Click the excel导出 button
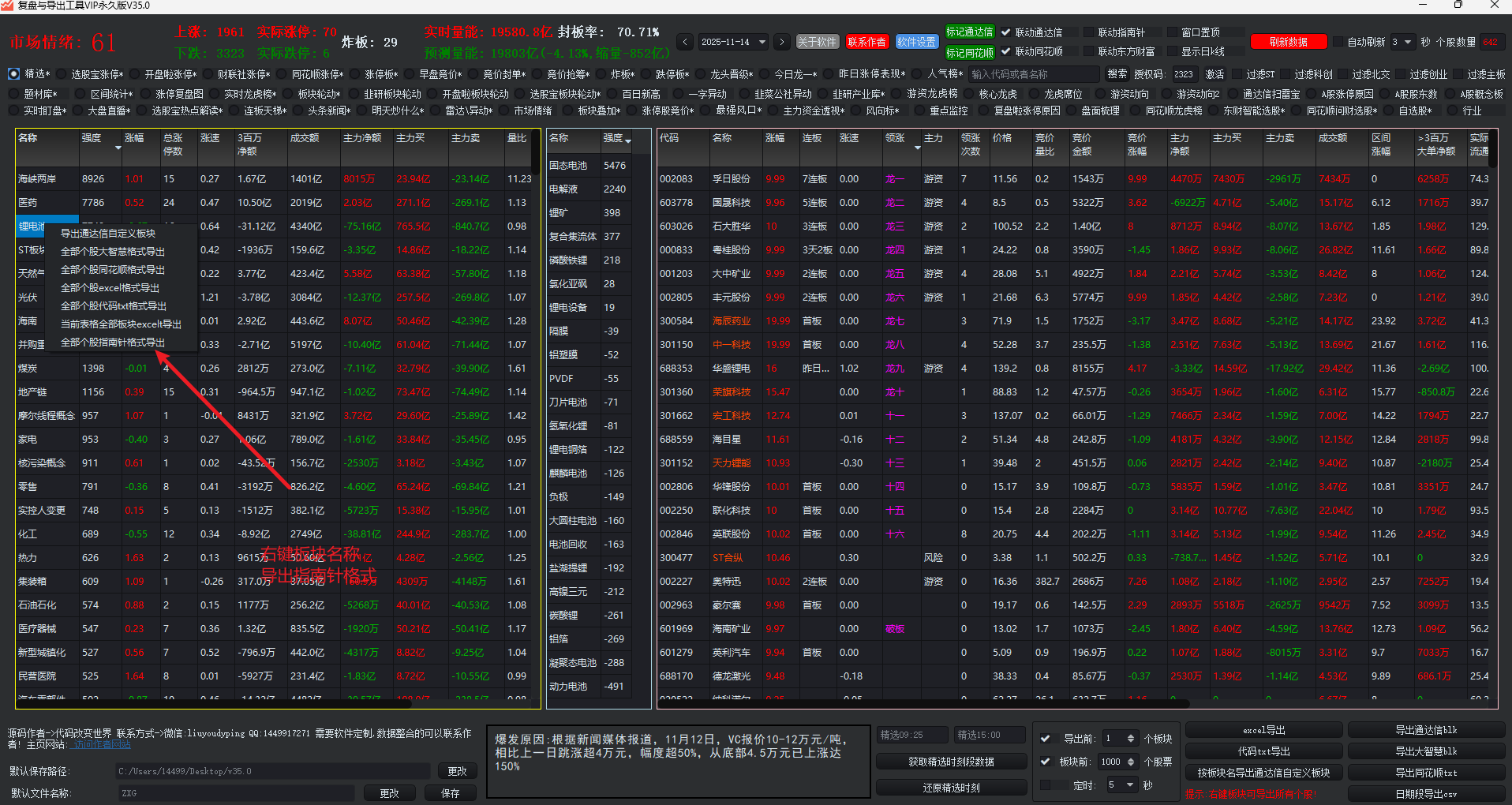The height and width of the screenshot is (805, 1512). (x=1264, y=730)
